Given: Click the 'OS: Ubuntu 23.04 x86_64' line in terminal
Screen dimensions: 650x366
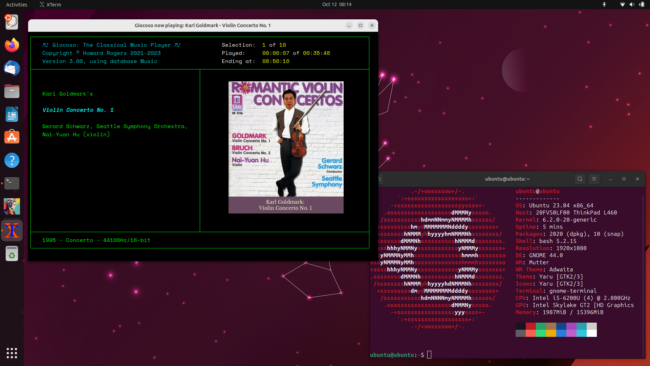Looking at the screenshot, I should point(554,206).
